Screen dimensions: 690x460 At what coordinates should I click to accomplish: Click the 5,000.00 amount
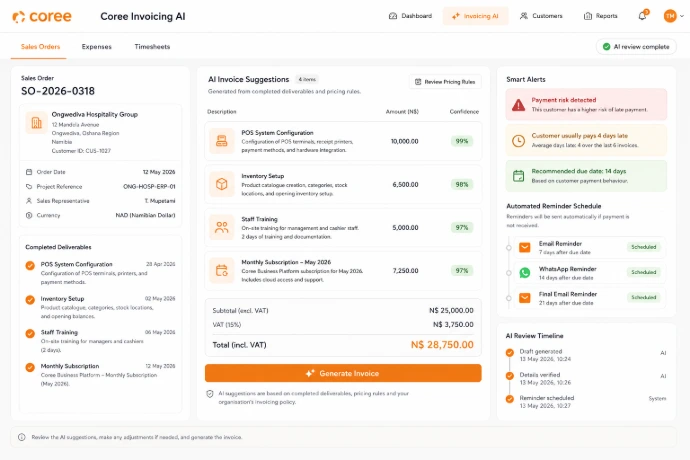click(405, 228)
